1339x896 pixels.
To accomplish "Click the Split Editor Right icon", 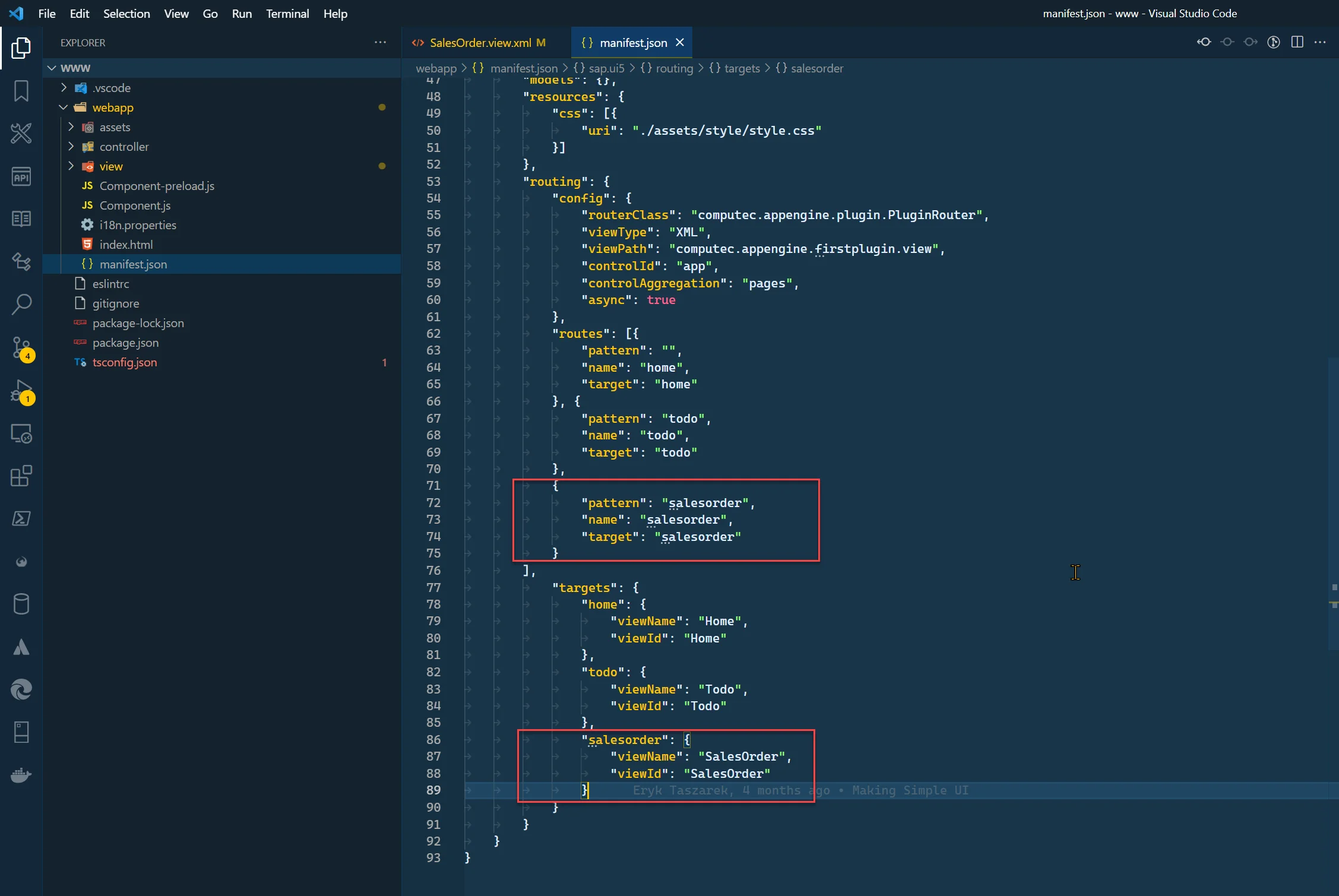I will point(1297,42).
